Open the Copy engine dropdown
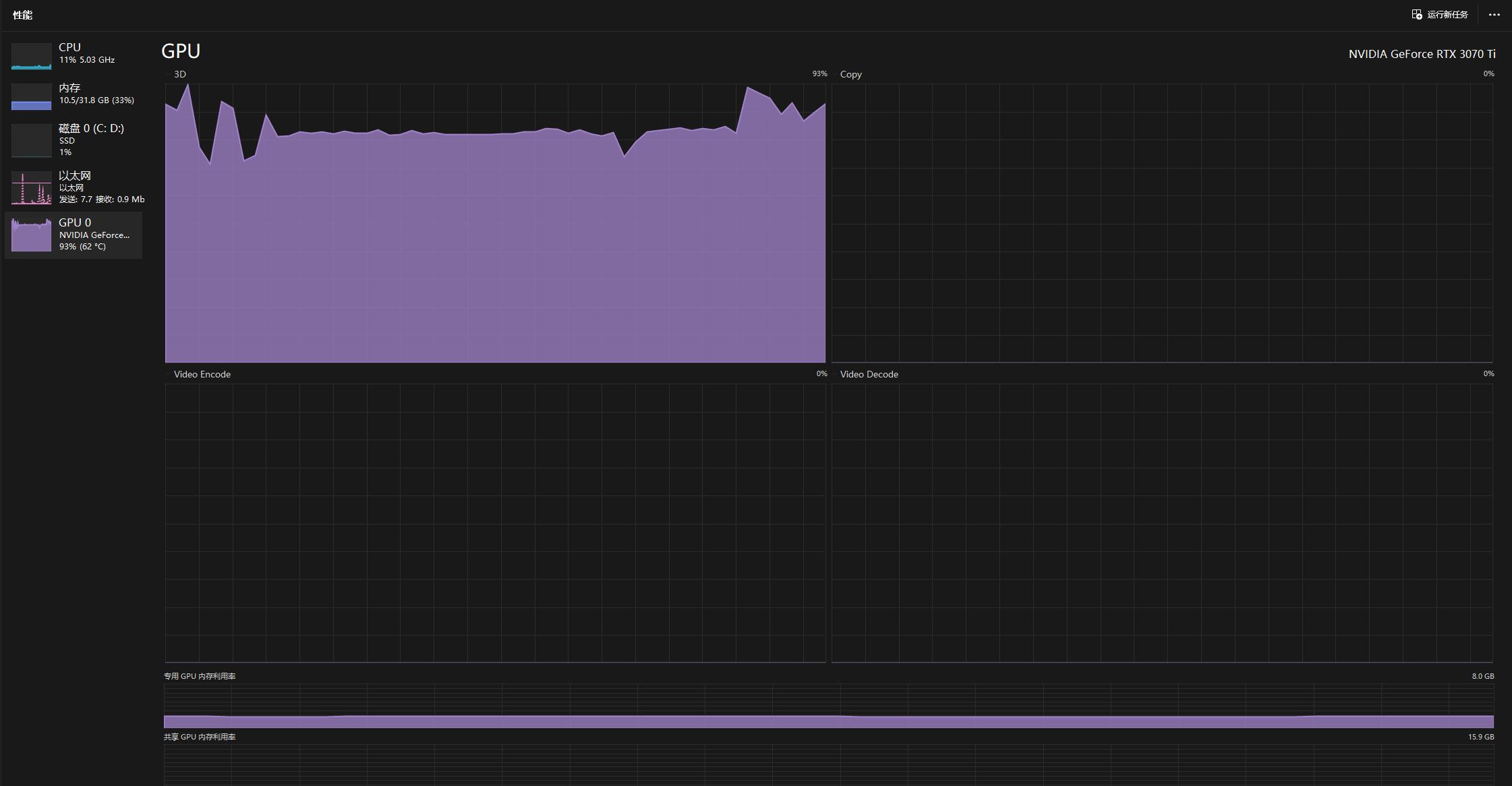The width and height of the screenshot is (1512, 786). click(846, 74)
